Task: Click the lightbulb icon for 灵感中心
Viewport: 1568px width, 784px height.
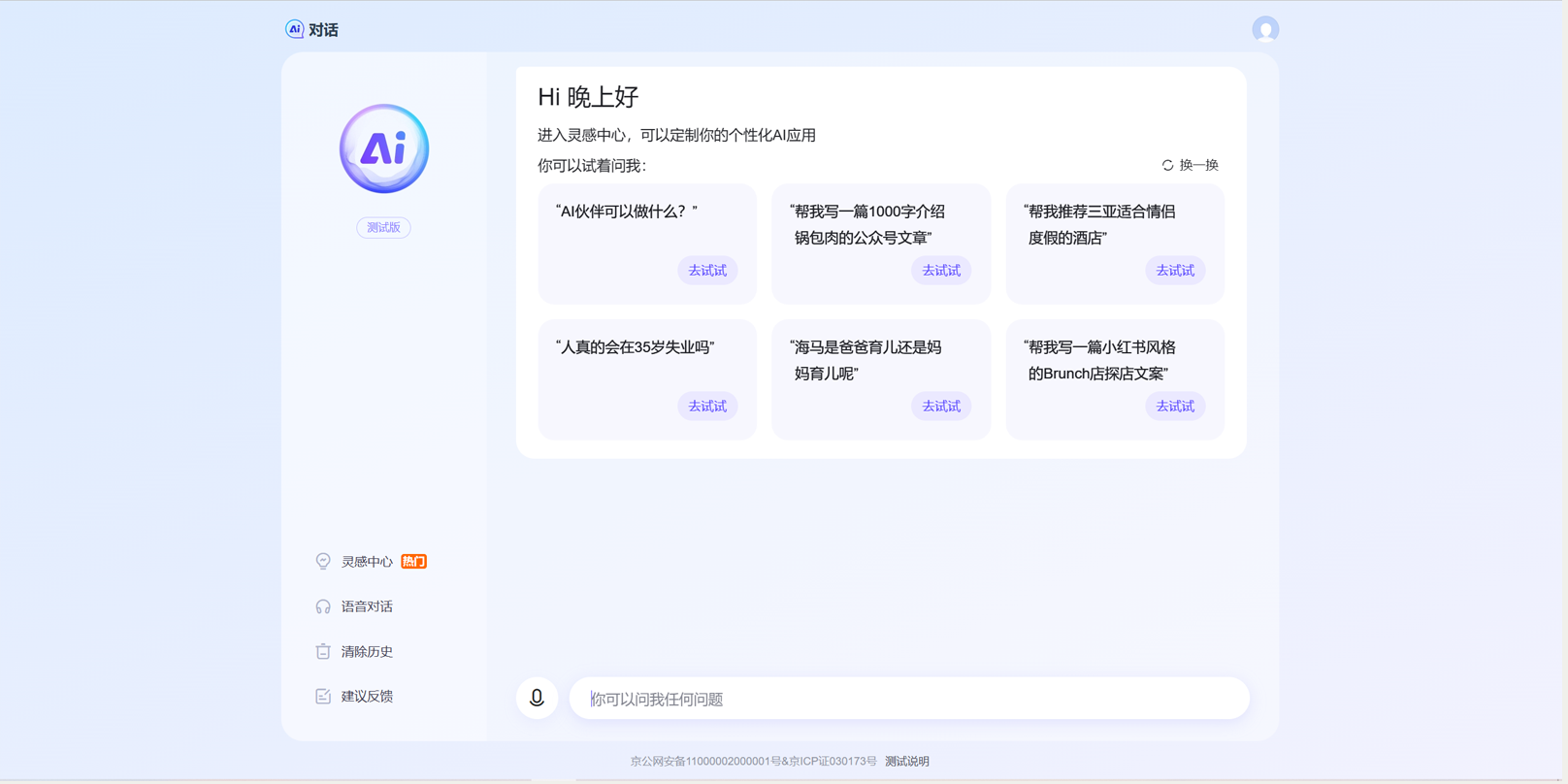Action: point(323,562)
